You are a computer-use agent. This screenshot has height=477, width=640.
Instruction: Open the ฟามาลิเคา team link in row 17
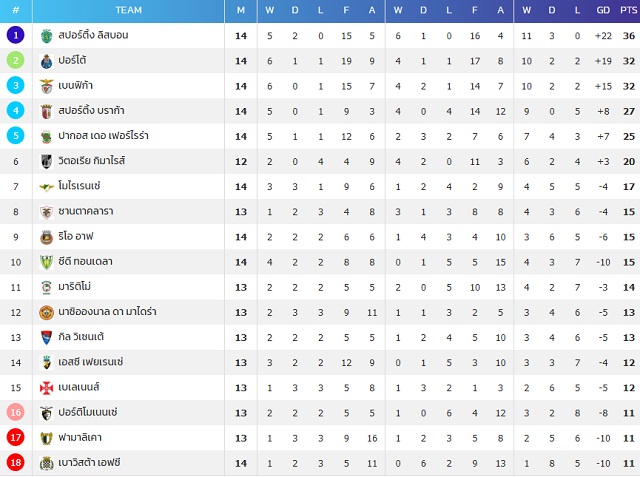click(80, 437)
